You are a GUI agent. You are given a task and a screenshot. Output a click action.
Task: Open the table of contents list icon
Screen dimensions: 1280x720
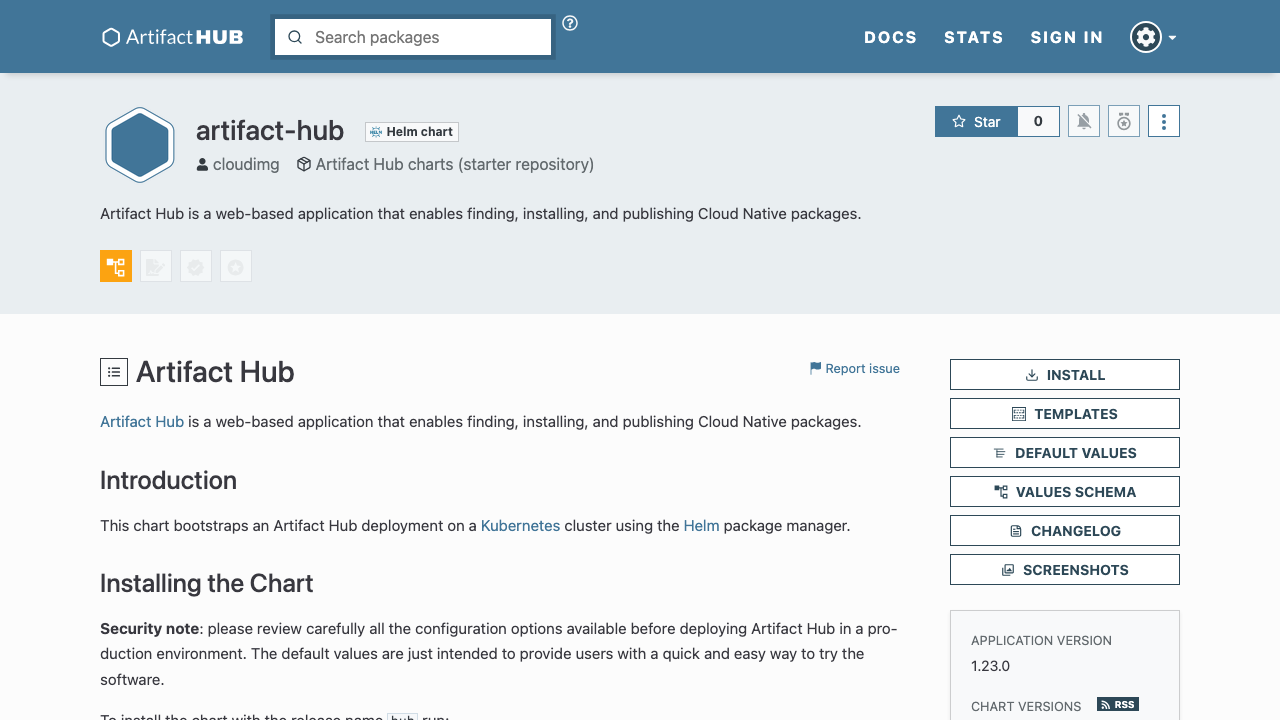click(114, 372)
